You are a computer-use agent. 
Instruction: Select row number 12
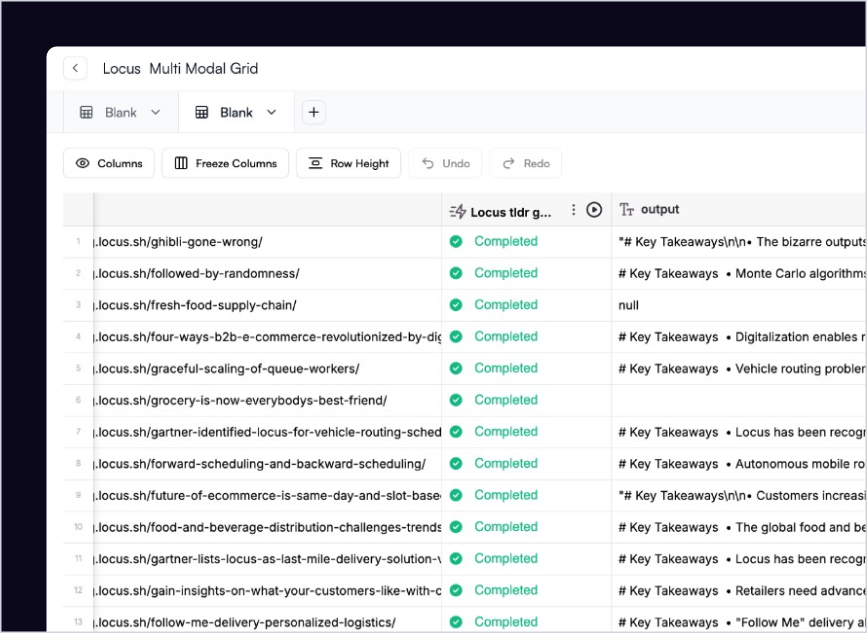tap(78, 590)
